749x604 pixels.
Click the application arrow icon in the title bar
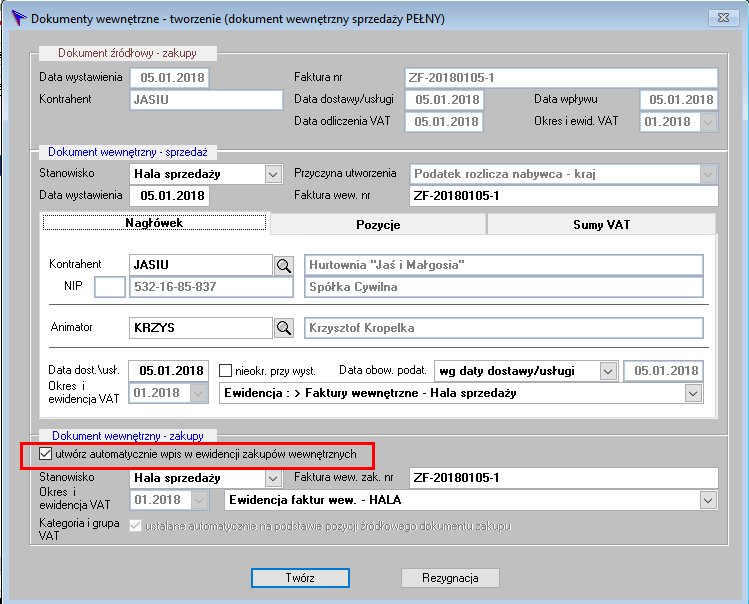[19, 18]
